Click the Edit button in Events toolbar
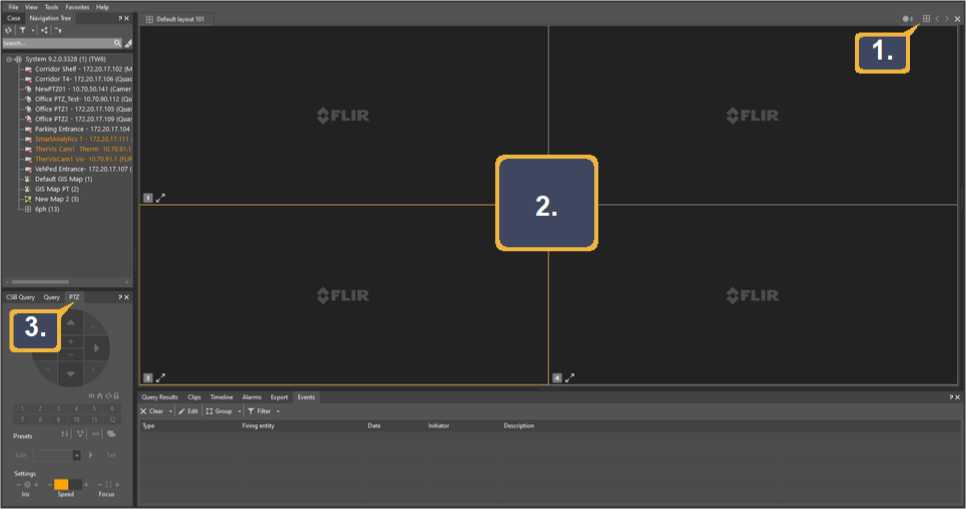 [188, 411]
